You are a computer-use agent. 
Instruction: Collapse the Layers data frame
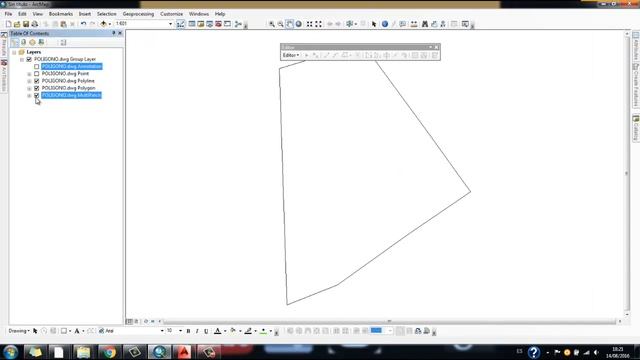[14, 52]
